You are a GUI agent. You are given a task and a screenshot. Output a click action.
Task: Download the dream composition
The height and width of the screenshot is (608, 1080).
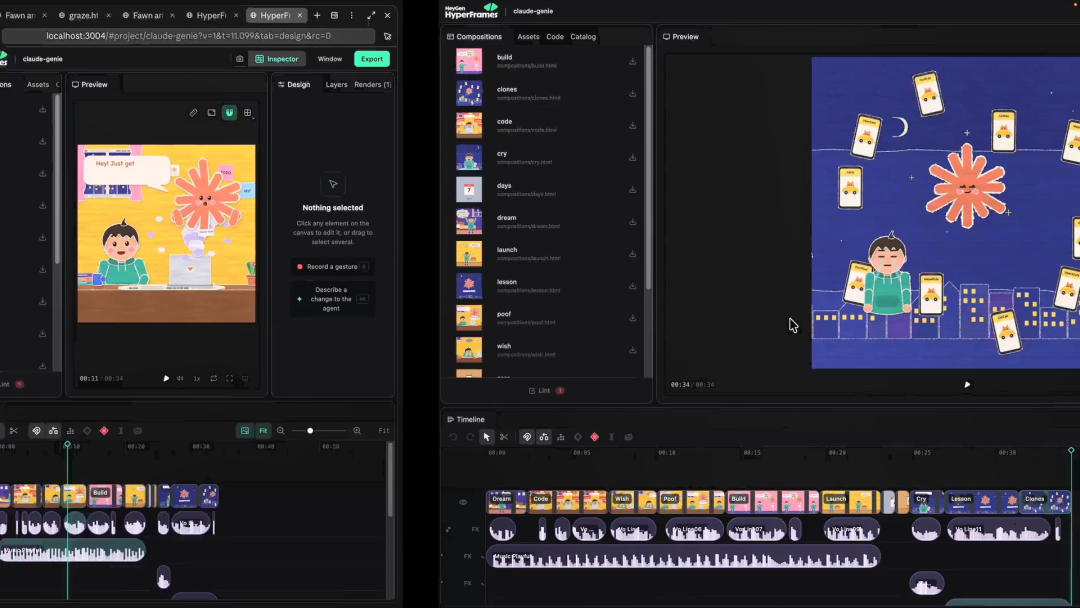(632, 222)
